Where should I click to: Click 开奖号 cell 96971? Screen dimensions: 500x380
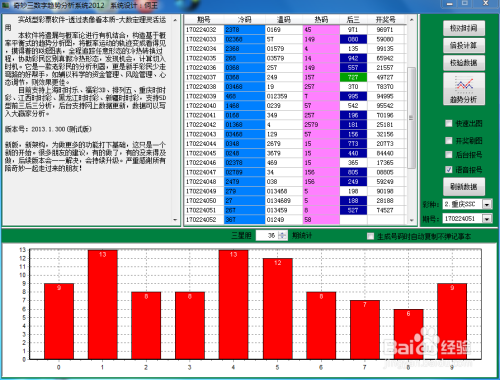(x=386, y=30)
